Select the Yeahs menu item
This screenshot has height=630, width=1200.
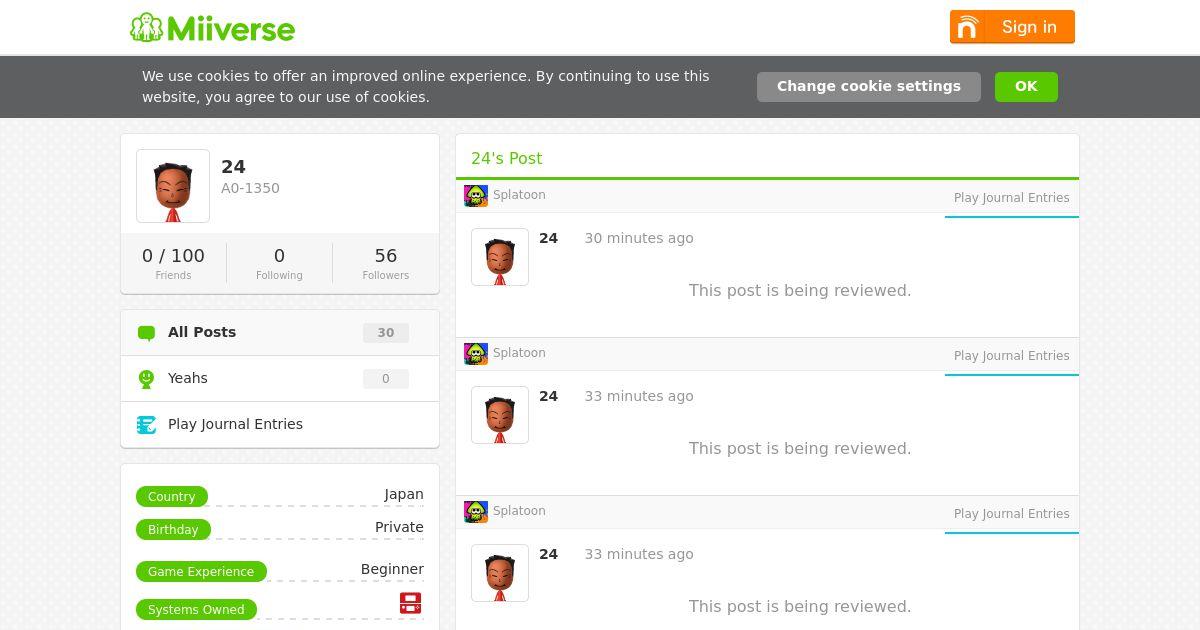point(280,379)
